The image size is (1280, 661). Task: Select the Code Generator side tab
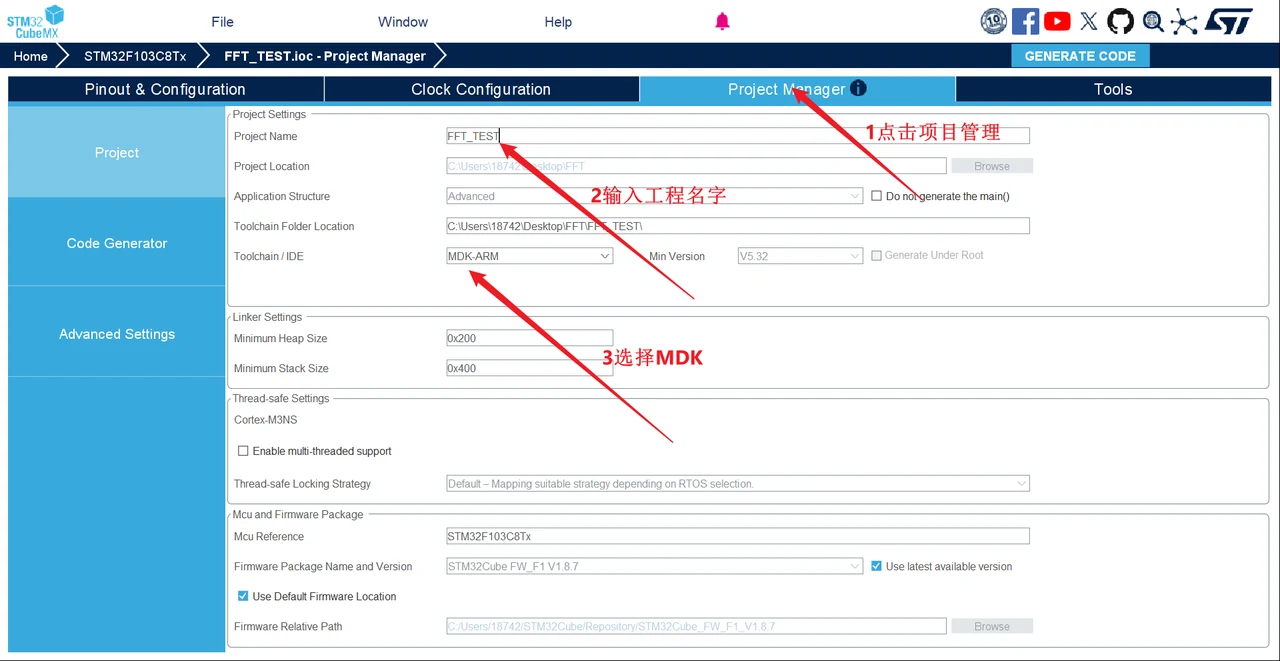(x=117, y=243)
